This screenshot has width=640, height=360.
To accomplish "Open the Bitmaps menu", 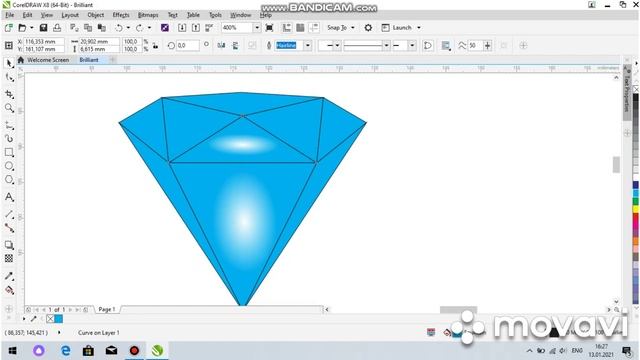I will (148, 15).
